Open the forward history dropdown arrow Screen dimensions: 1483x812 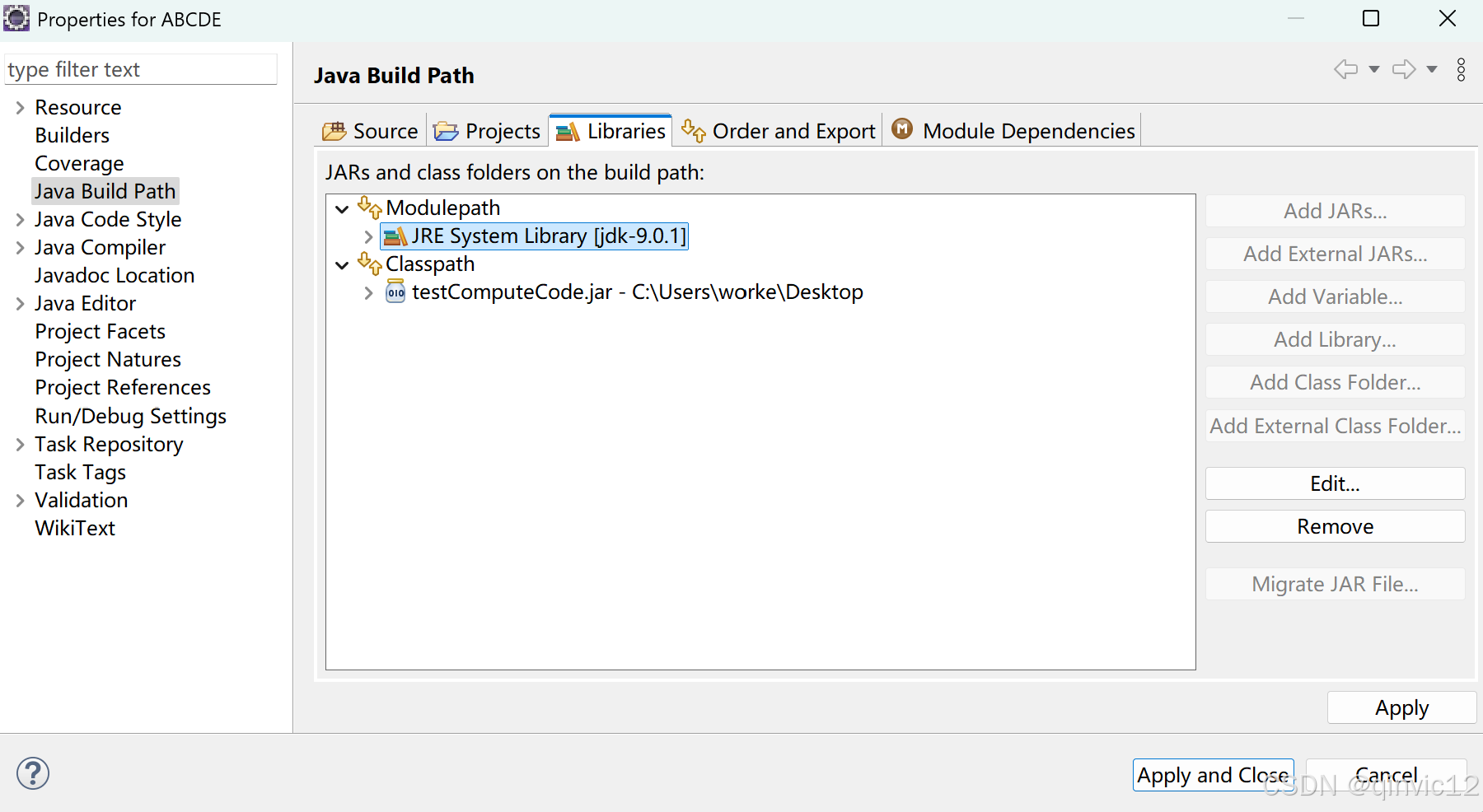click(1432, 69)
